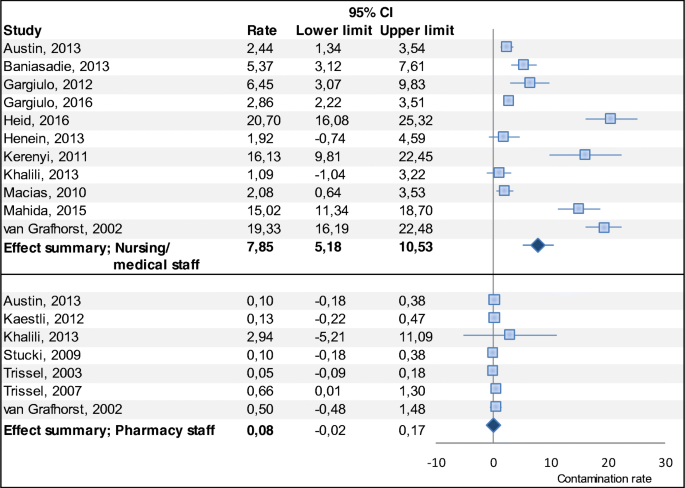This screenshot has width=685, height=488.
Task: Click the Trissel, 2007 study label
Action: (x=40, y=388)
